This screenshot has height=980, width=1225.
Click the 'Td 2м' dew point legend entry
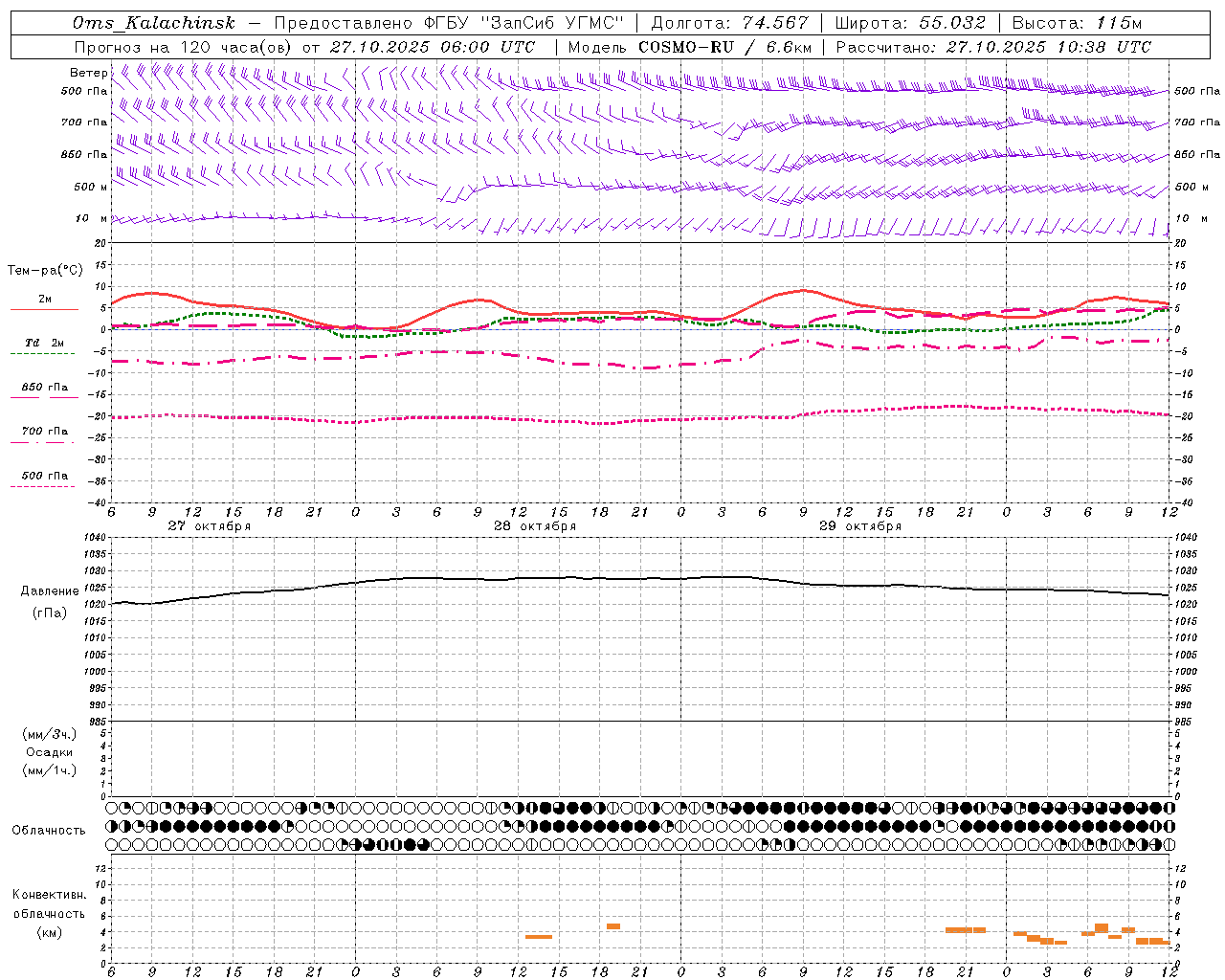tap(44, 343)
